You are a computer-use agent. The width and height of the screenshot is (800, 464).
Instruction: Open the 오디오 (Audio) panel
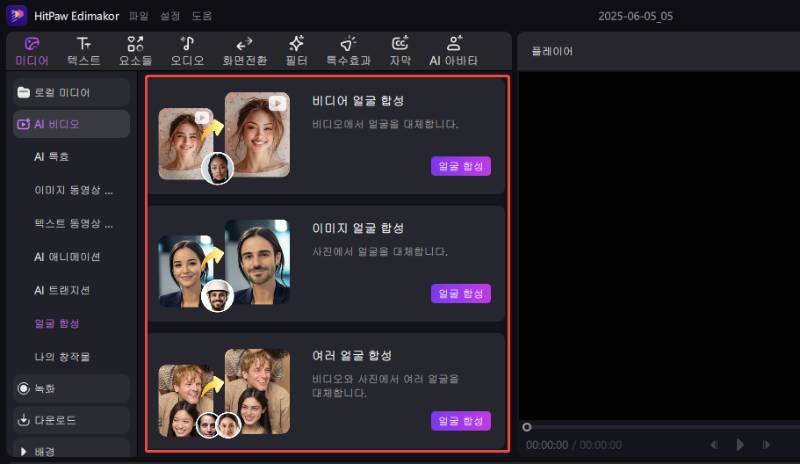pyautogui.click(x=186, y=51)
